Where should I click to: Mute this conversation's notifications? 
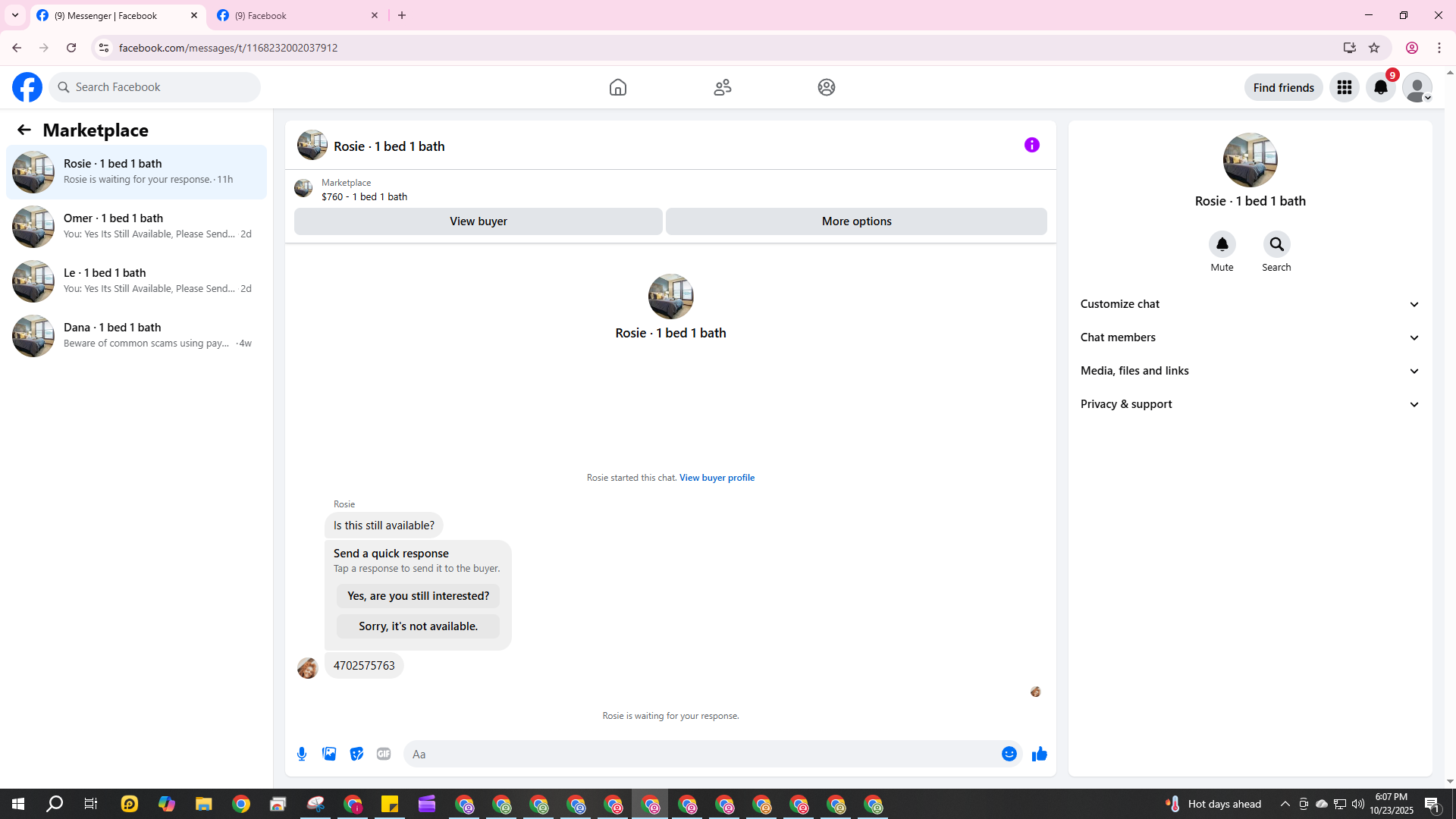pyautogui.click(x=1222, y=245)
